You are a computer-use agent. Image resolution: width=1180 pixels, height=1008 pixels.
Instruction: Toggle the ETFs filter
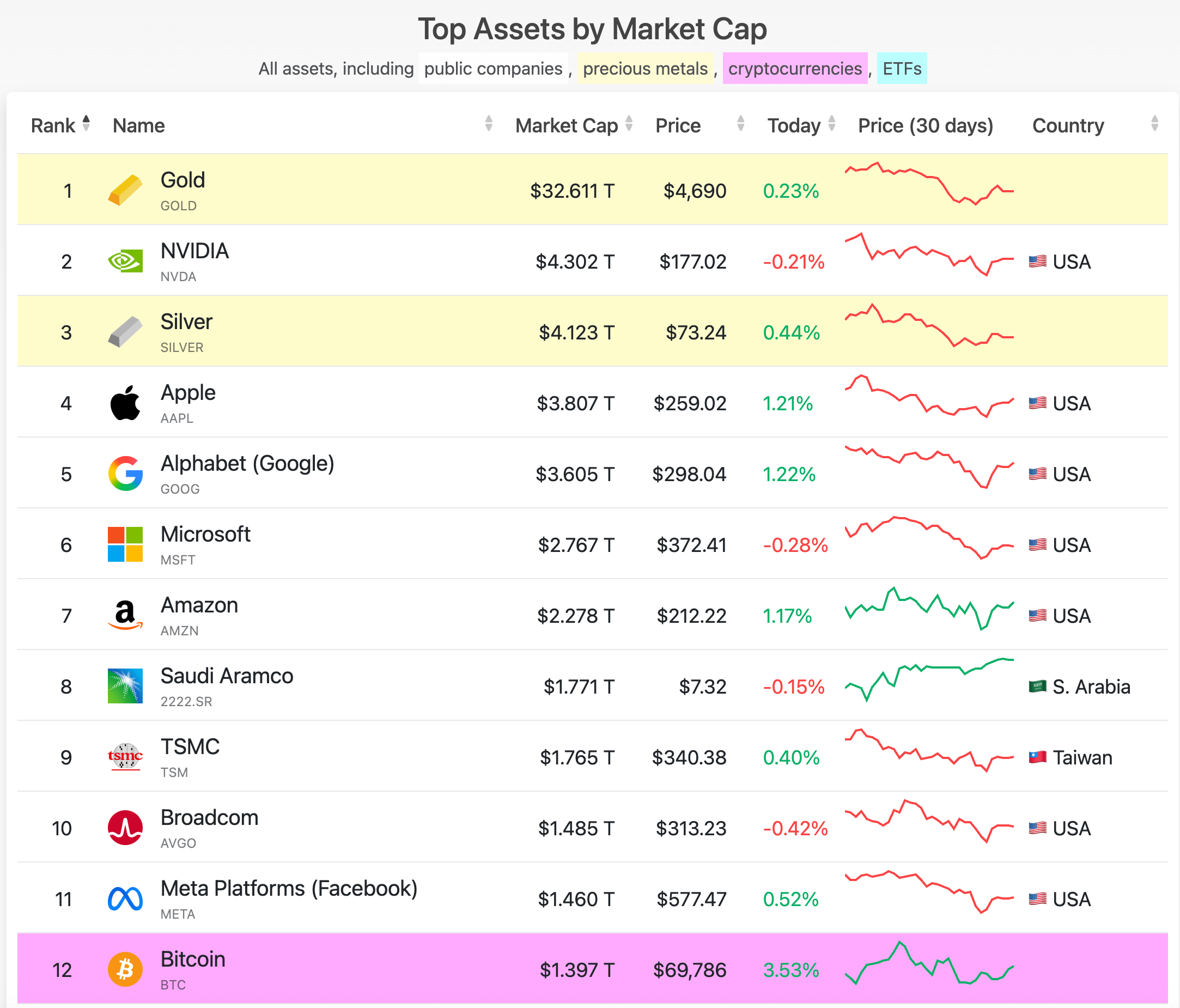tap(902, 68)
